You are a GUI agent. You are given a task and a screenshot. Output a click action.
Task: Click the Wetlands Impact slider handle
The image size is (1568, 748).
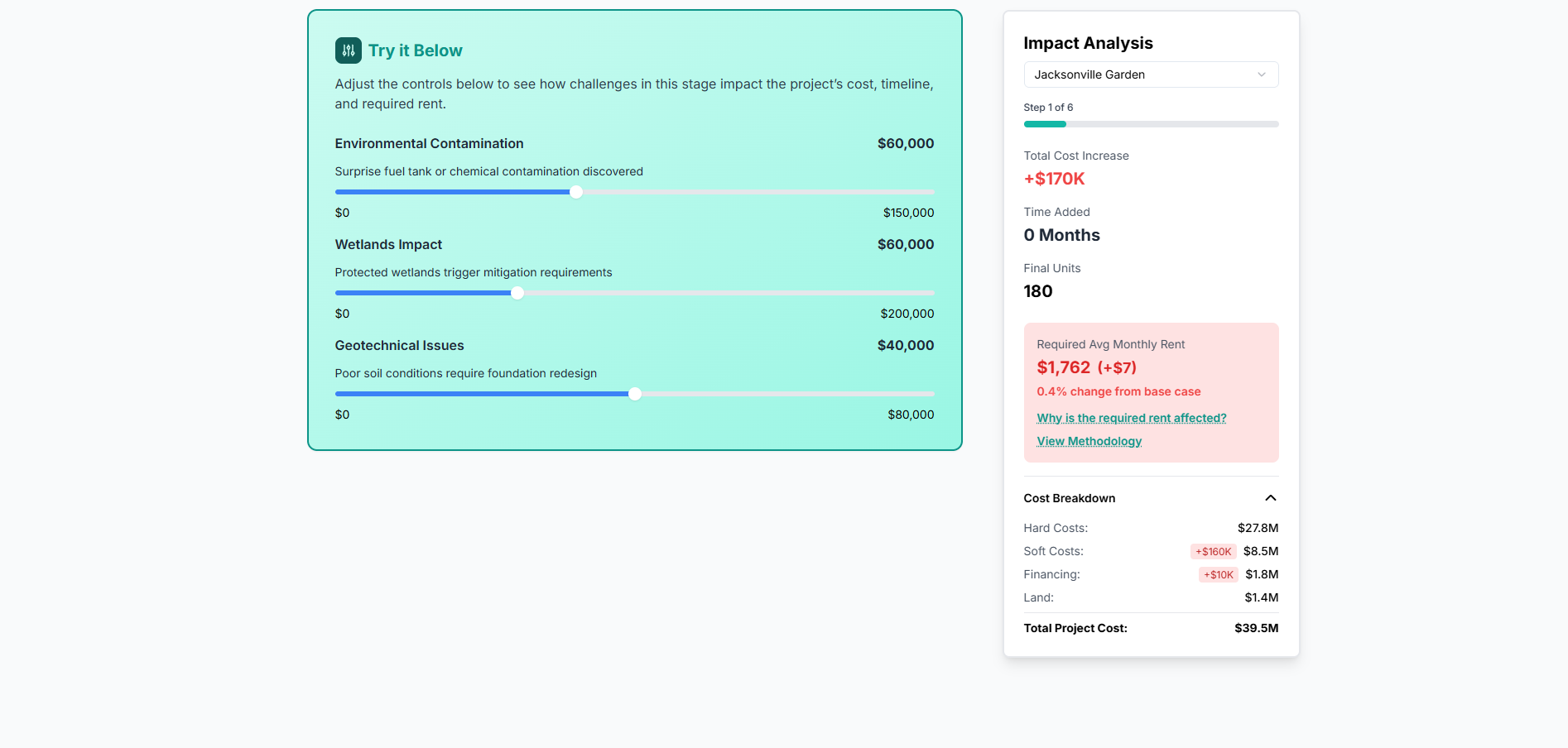(x=517, y=293)
